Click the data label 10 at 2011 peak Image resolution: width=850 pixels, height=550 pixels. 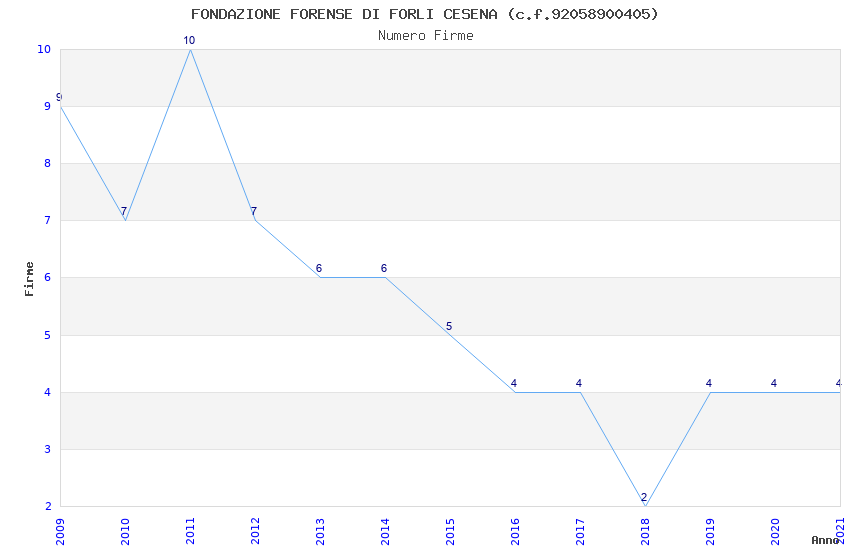(x=189, y=41)
